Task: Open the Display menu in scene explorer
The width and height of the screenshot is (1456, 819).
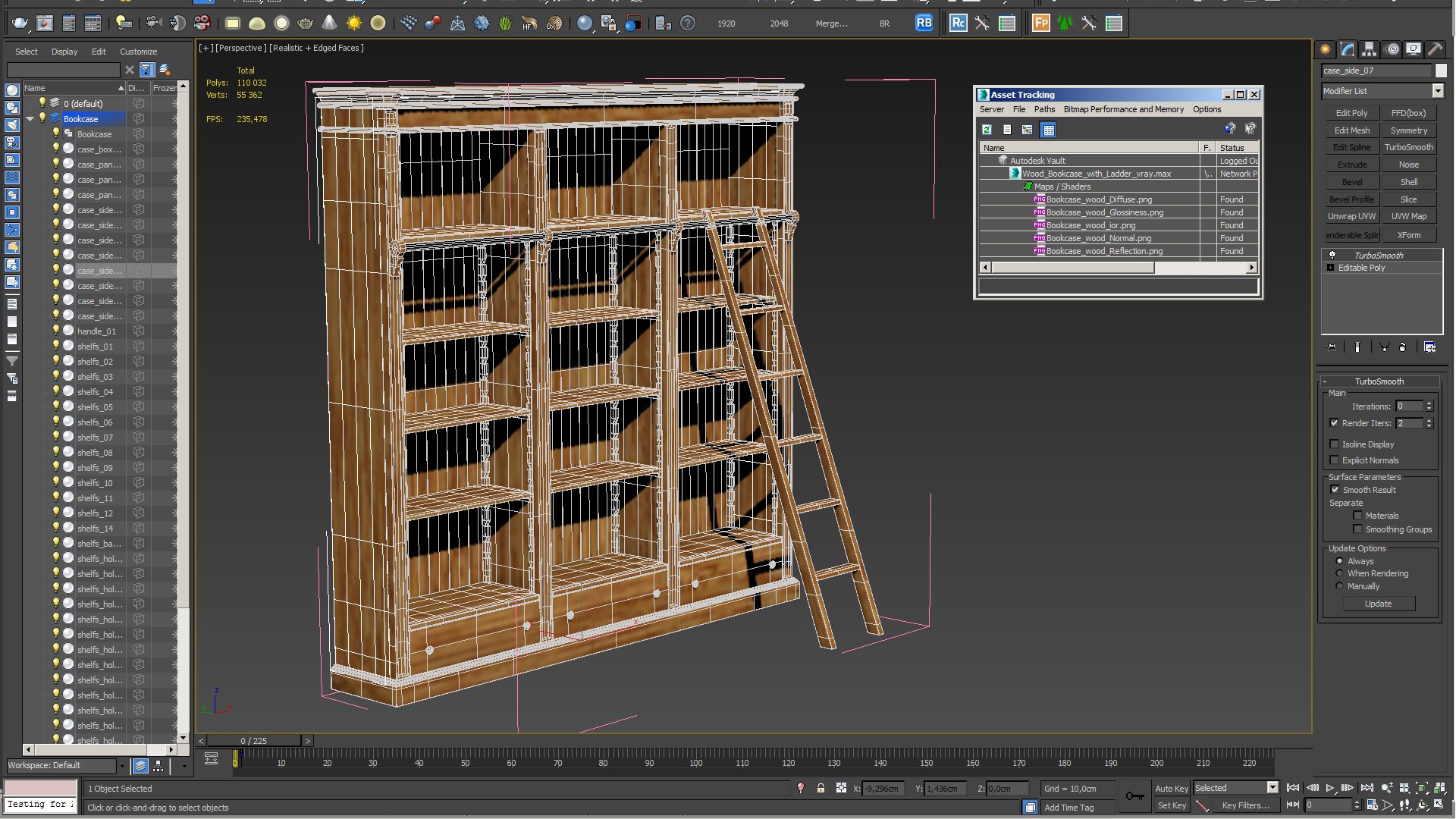Action: (x=64, y=52)
